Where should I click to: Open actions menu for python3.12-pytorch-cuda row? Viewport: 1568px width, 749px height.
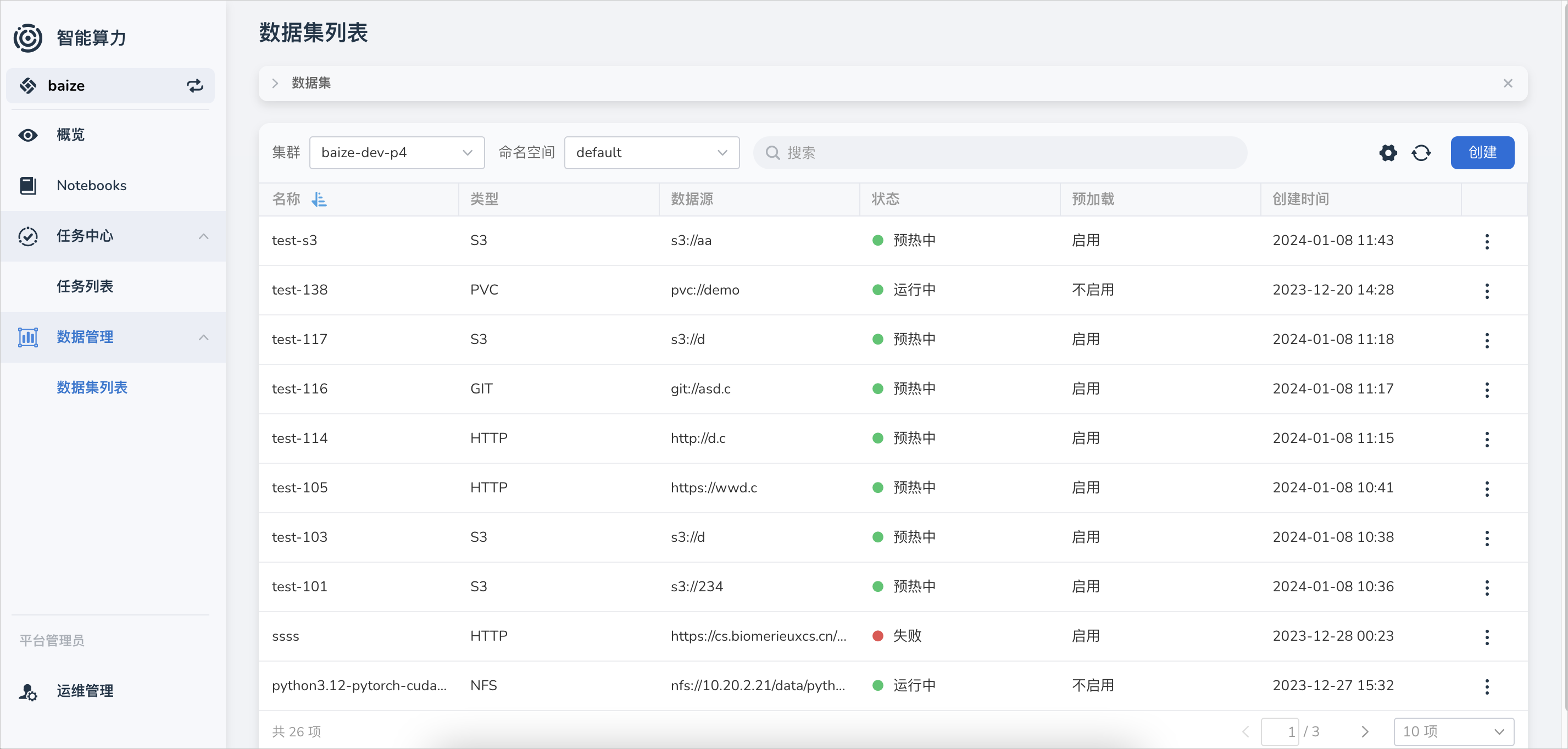pyautogui.click(x=1487, y=687)
